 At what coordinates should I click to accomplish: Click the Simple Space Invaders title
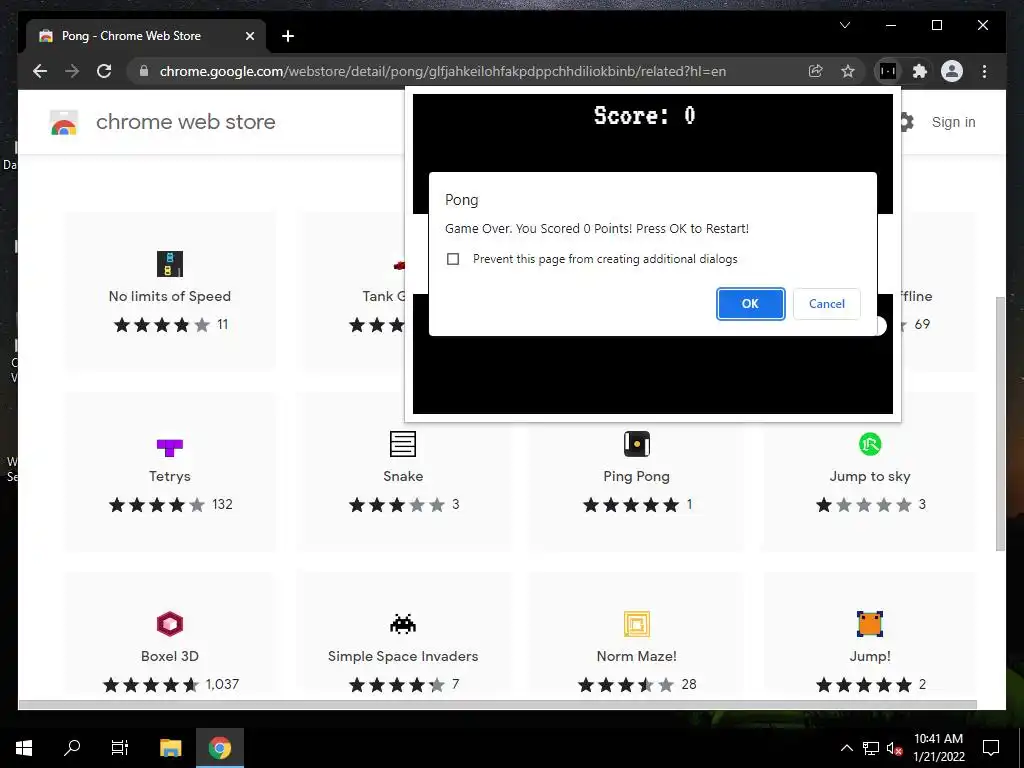(403, 656)
